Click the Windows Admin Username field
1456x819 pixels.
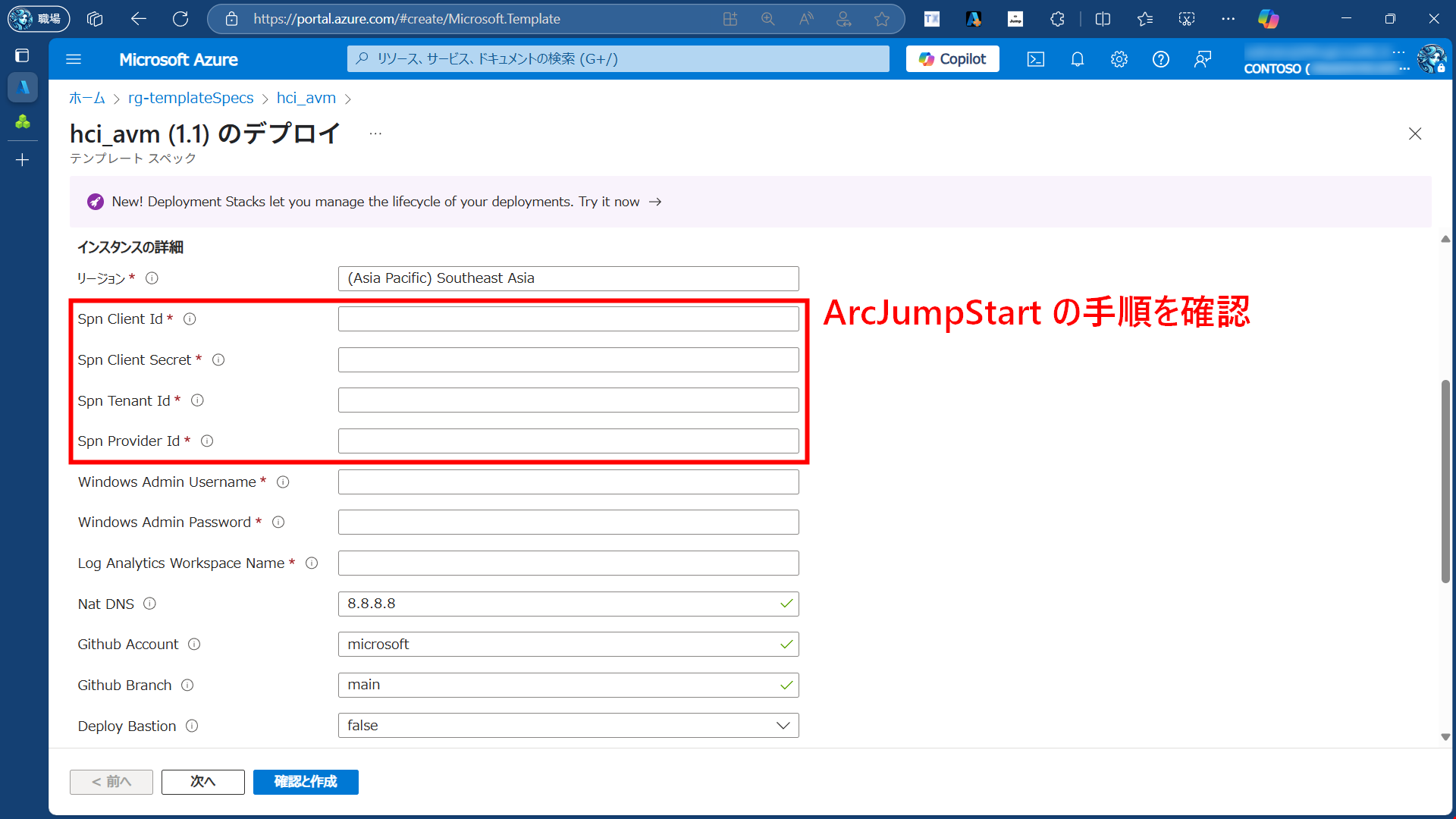(568, 482)
